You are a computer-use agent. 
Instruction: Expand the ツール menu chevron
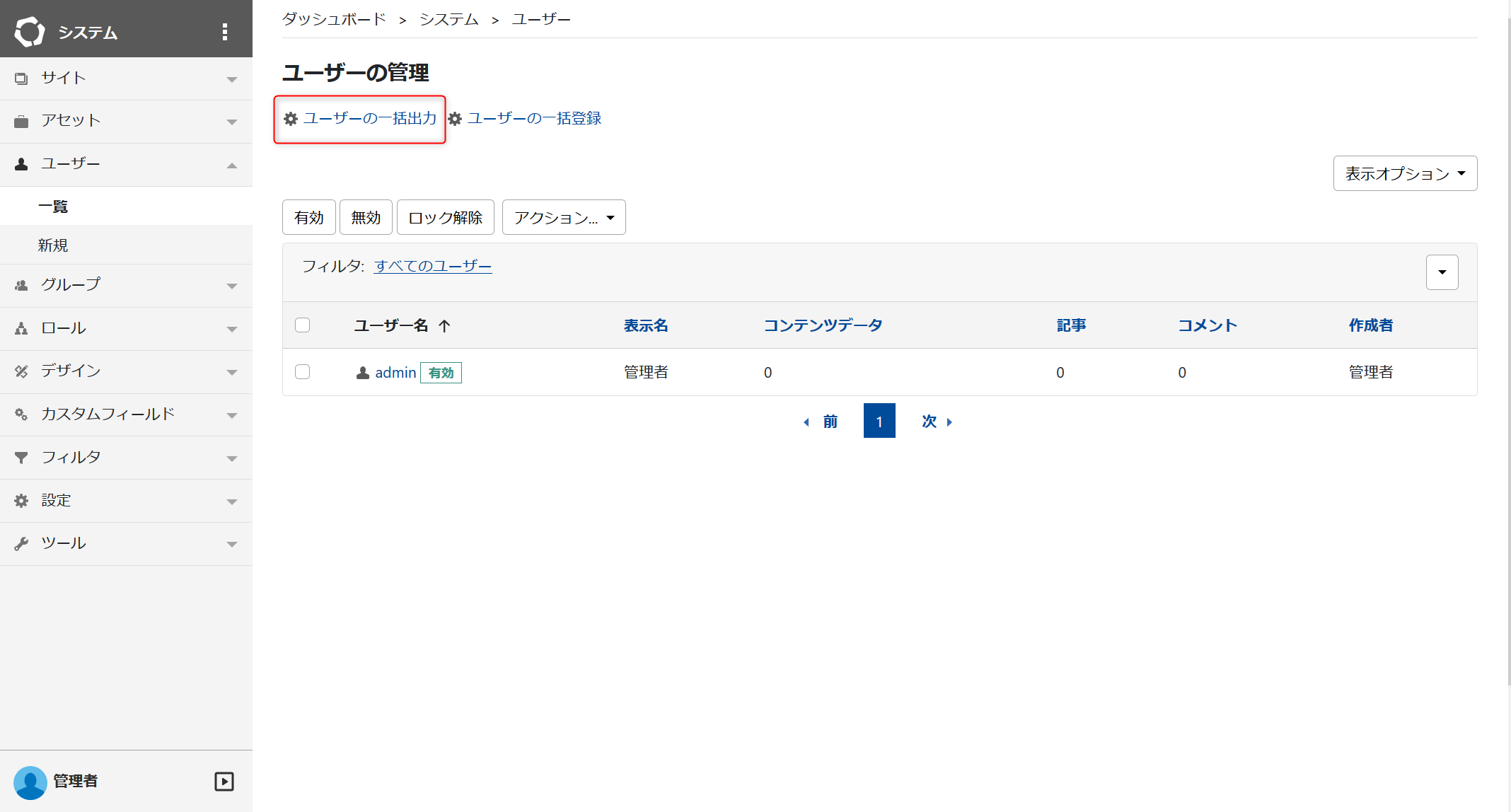pyautogui.click(x=231, y=544)
